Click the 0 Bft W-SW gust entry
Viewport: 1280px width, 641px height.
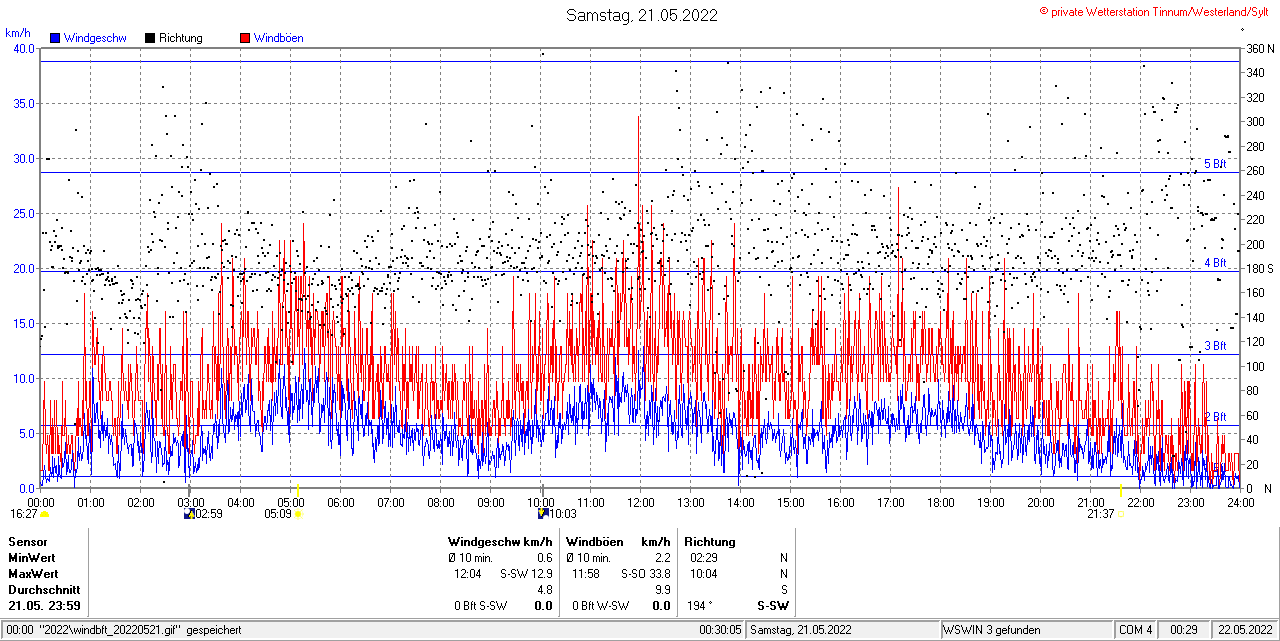(601, 606)
